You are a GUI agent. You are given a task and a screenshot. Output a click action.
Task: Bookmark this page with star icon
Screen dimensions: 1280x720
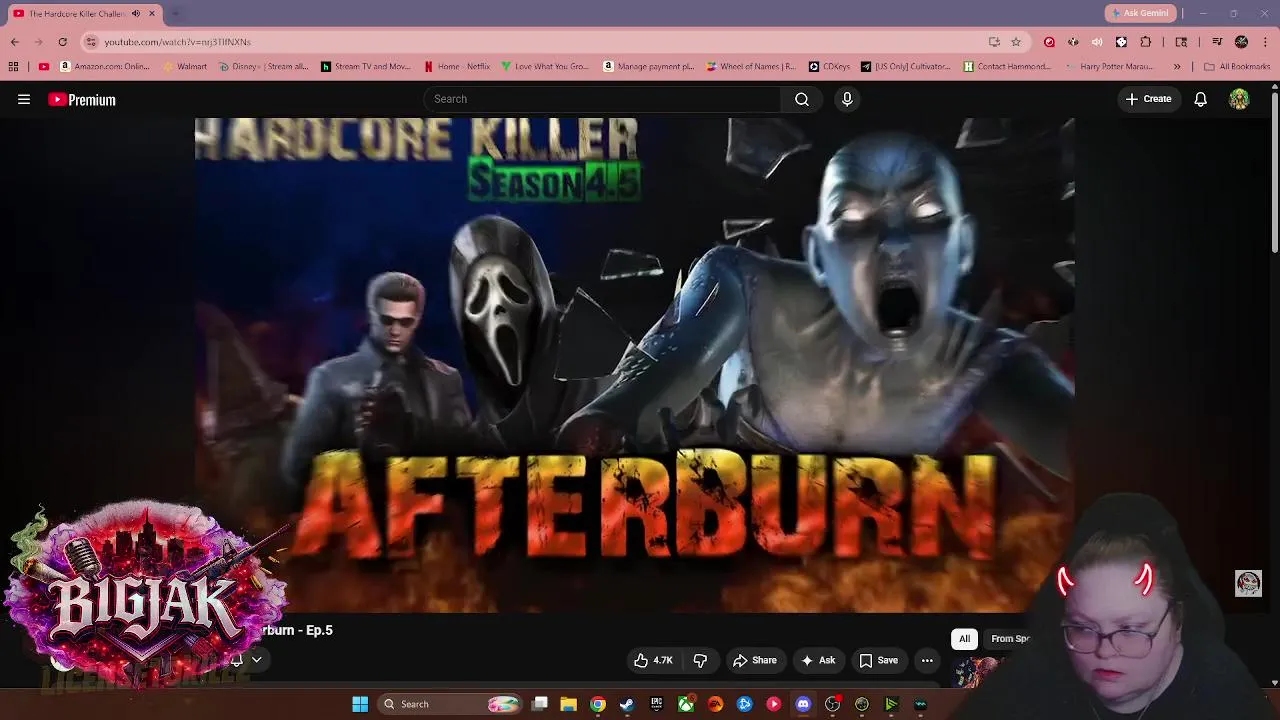pyautogui.click(x=1016, y=42)
